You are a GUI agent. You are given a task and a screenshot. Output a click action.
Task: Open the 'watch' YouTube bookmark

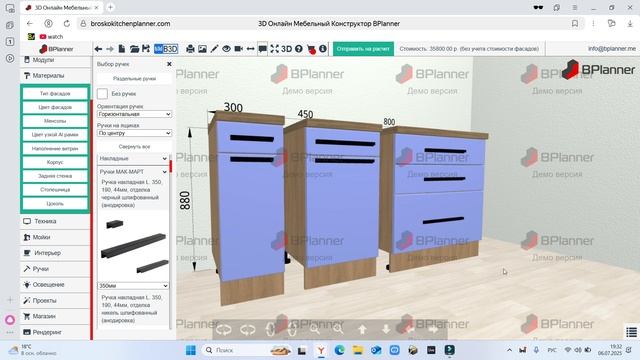[51, 37]
